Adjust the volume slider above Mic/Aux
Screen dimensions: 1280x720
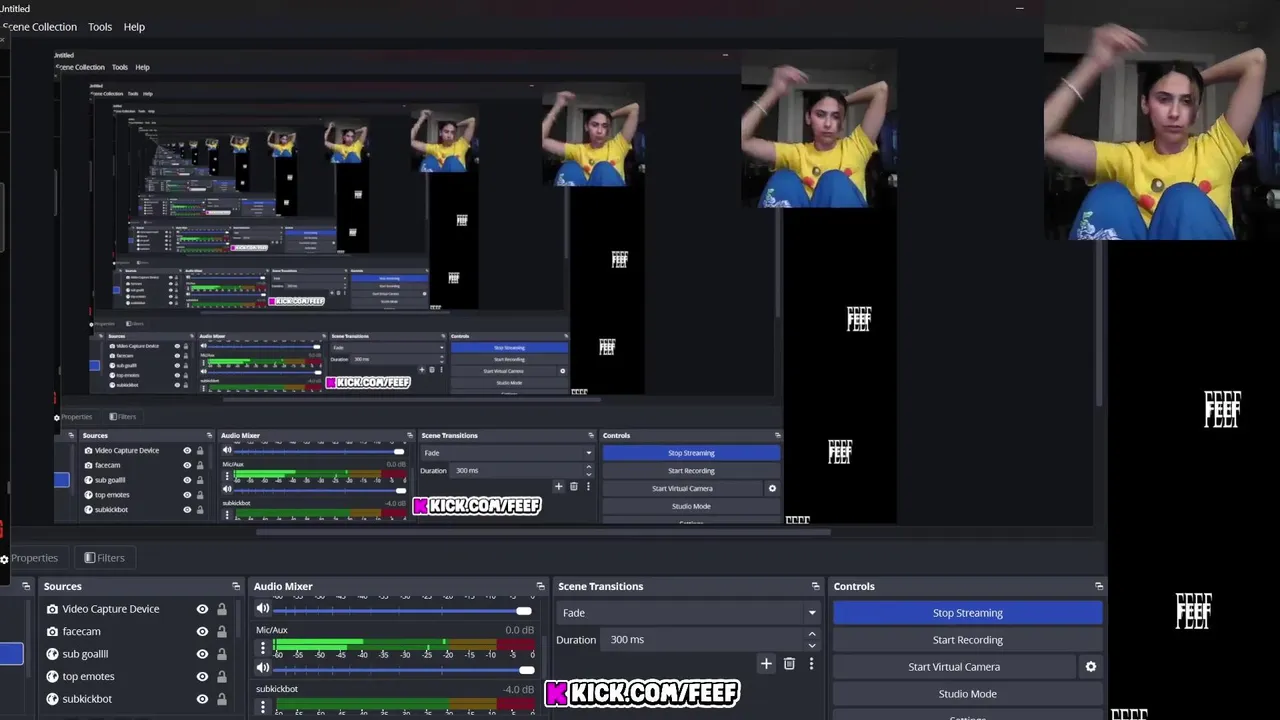403,610
